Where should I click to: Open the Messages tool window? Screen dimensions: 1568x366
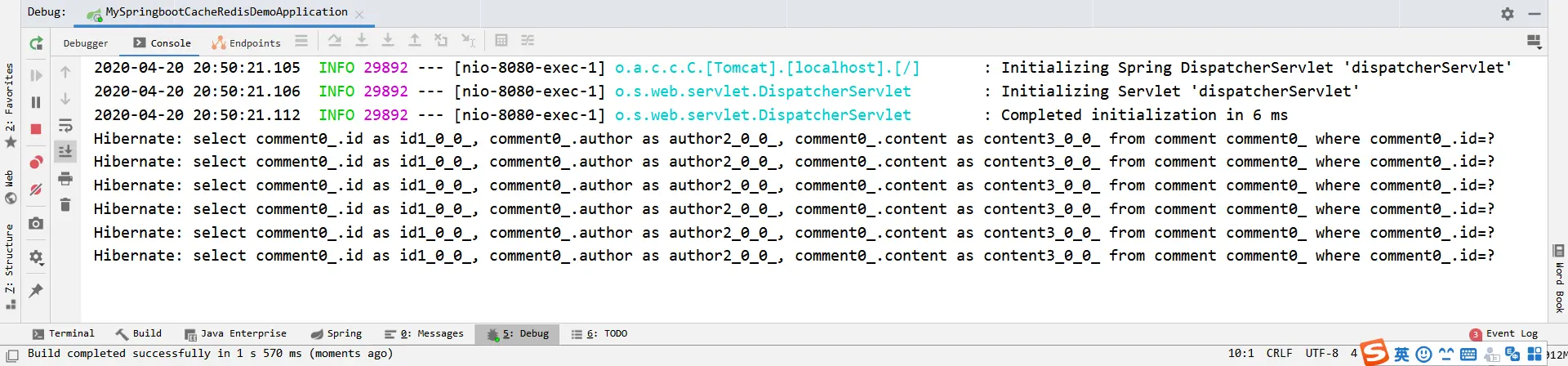pyautogui.click(x=423, y=333)
